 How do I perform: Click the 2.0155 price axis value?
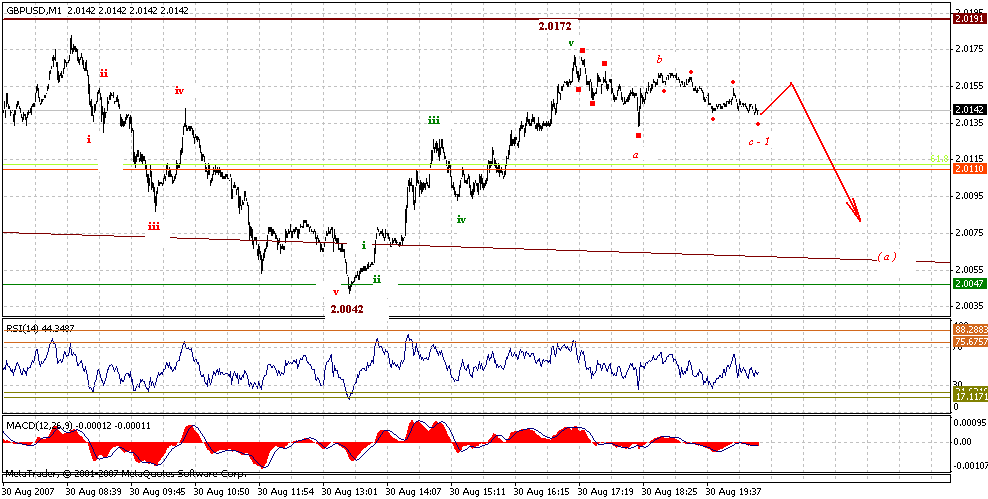(x=968, y=86)
